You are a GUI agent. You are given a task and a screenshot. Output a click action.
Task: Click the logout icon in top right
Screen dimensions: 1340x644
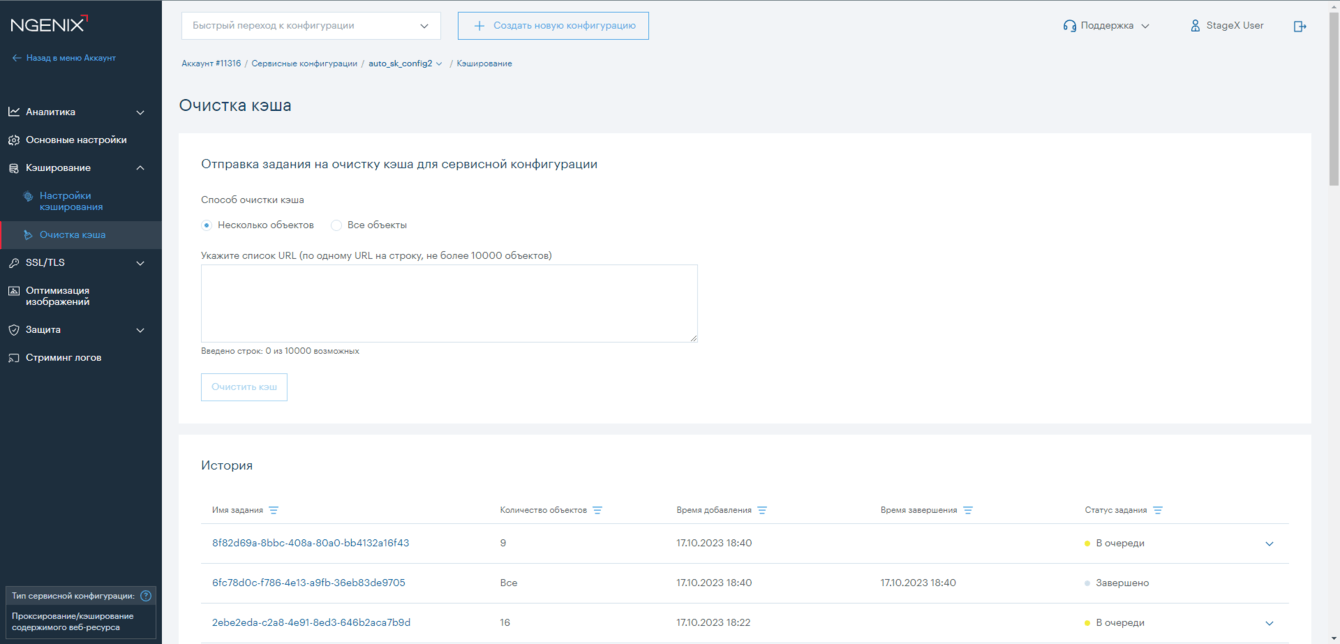pos(1299,26)
